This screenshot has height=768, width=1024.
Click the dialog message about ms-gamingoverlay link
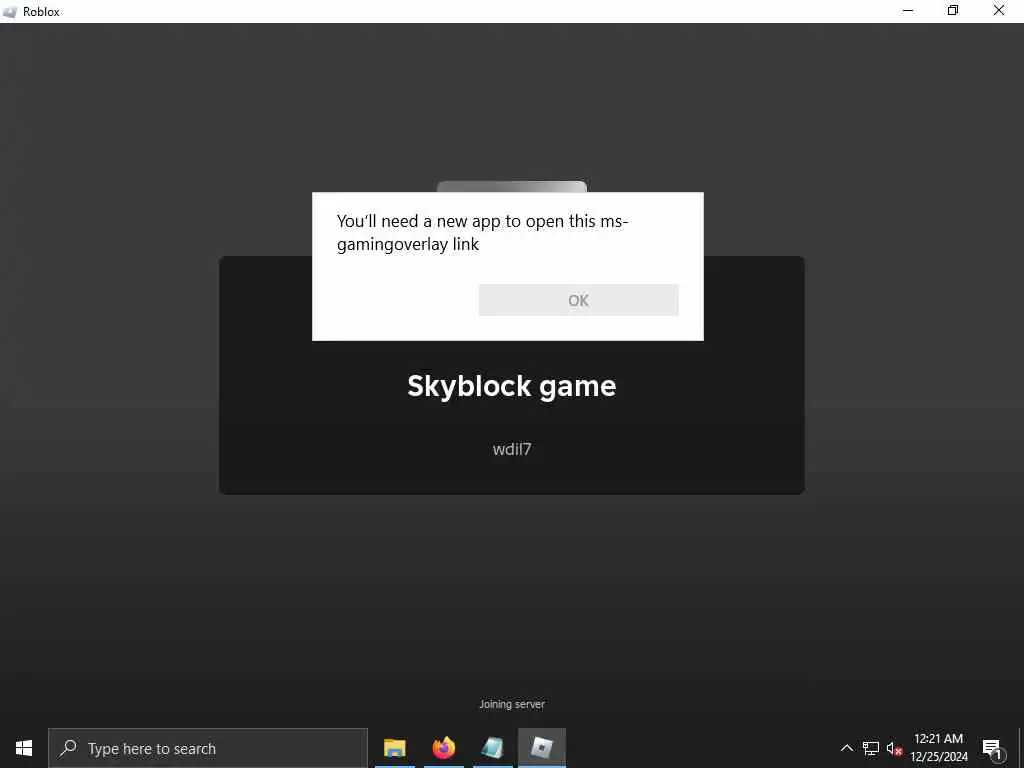click(x=483, y=232)
